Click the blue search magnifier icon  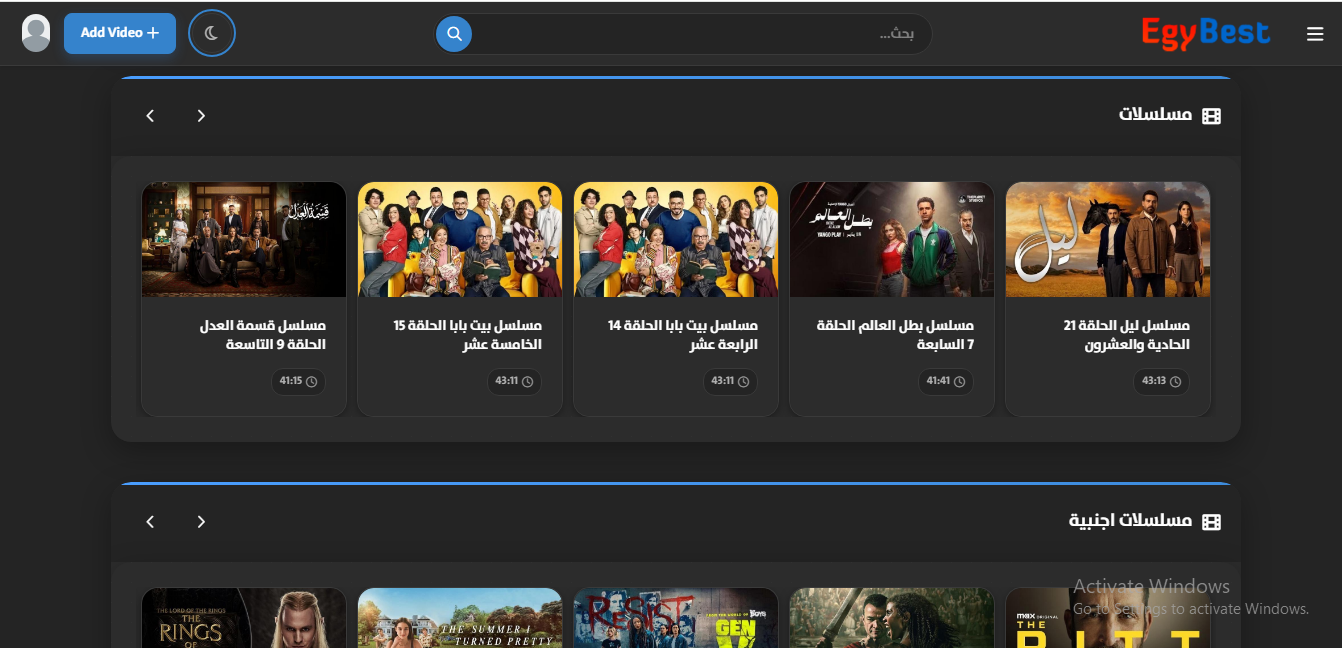(x=454, y=34)
